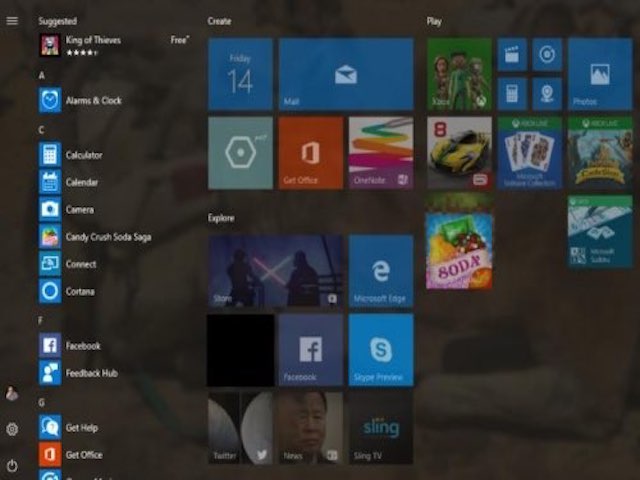
Task: Click the Cortana label in the app list
Action: tap(80, 291)
